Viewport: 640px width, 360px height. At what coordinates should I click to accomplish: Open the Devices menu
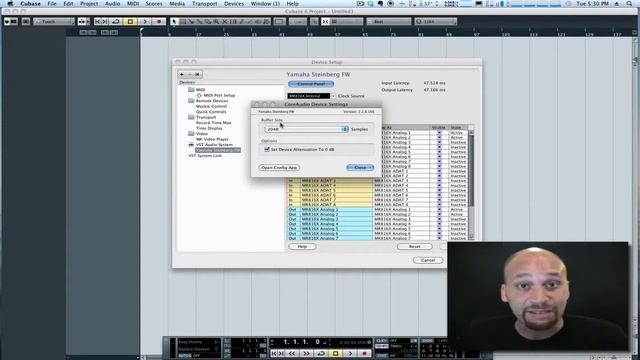pyautogui.click(x=234, y=4)
